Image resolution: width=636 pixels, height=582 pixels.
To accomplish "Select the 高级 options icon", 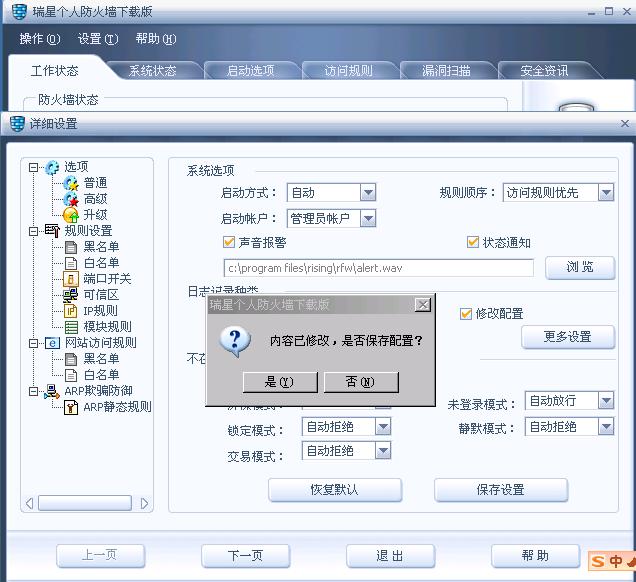I will coord(71,199).
